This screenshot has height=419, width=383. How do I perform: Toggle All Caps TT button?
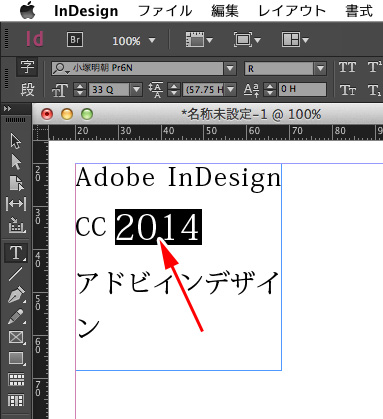348,68
